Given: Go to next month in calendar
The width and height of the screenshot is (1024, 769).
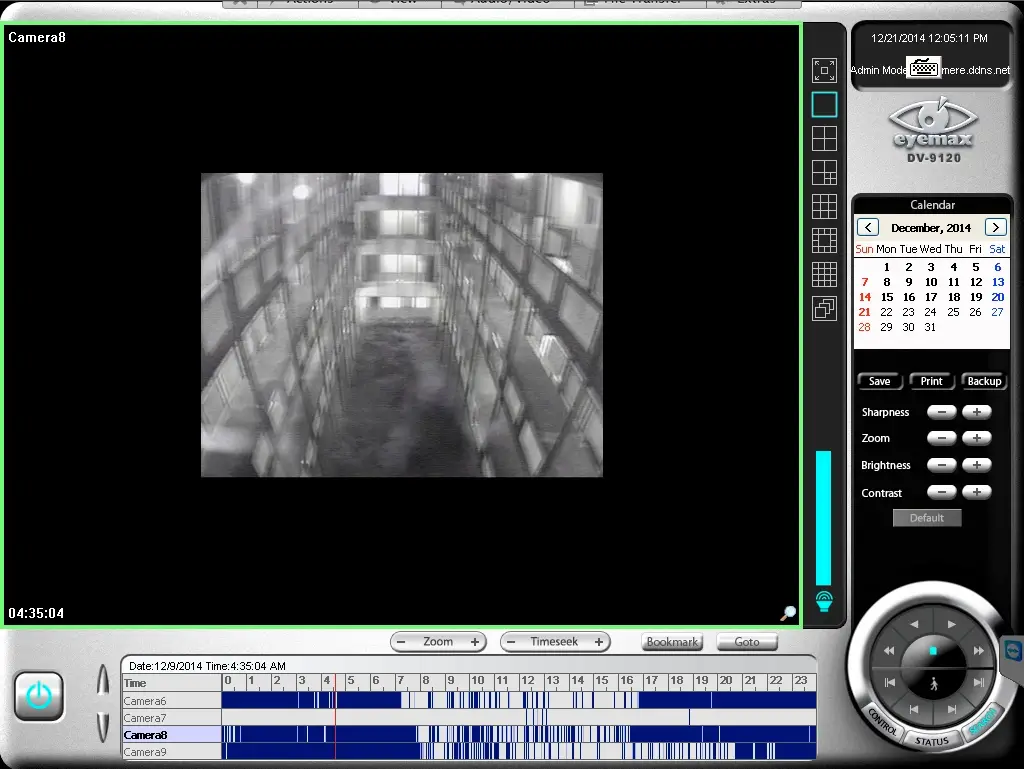Looking at the screenshot, I should coord(995,228).
